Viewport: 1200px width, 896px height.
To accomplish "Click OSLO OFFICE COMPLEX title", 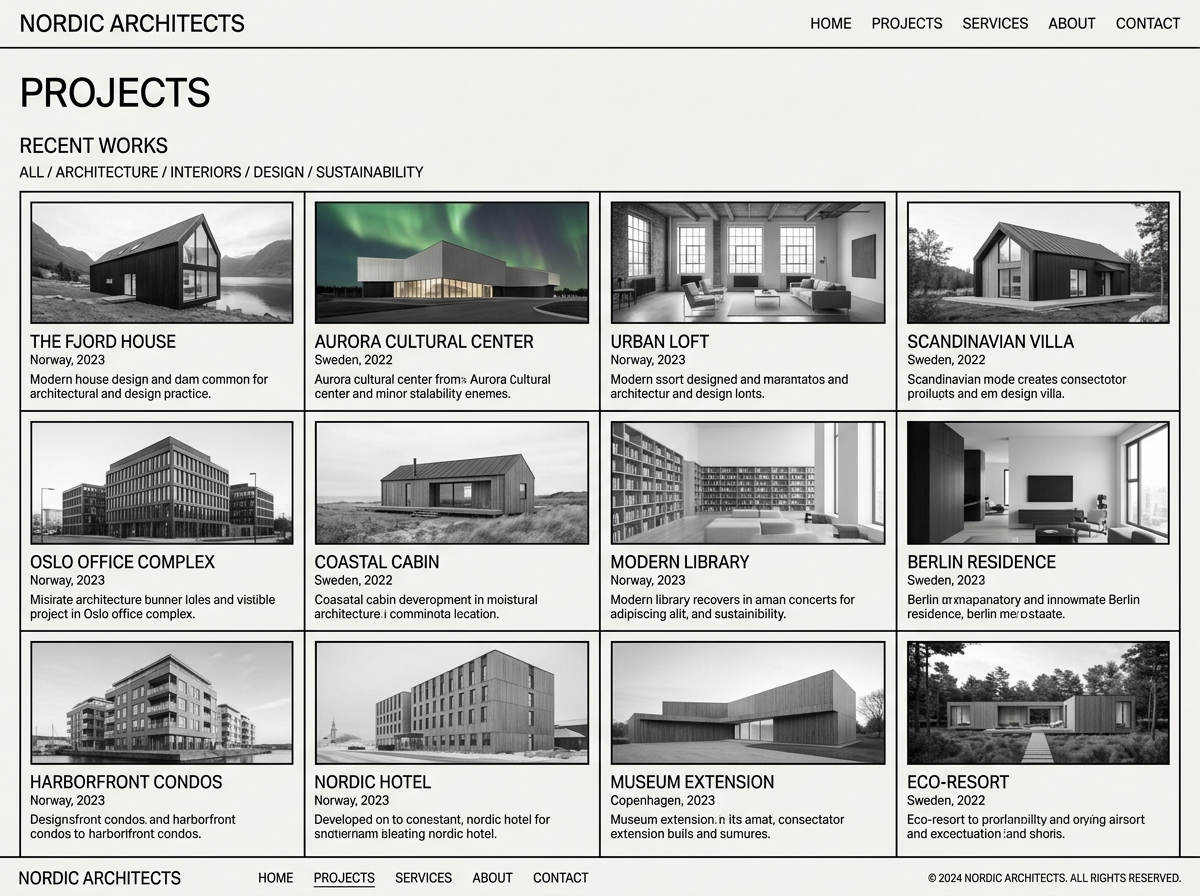I will (122, 562).
